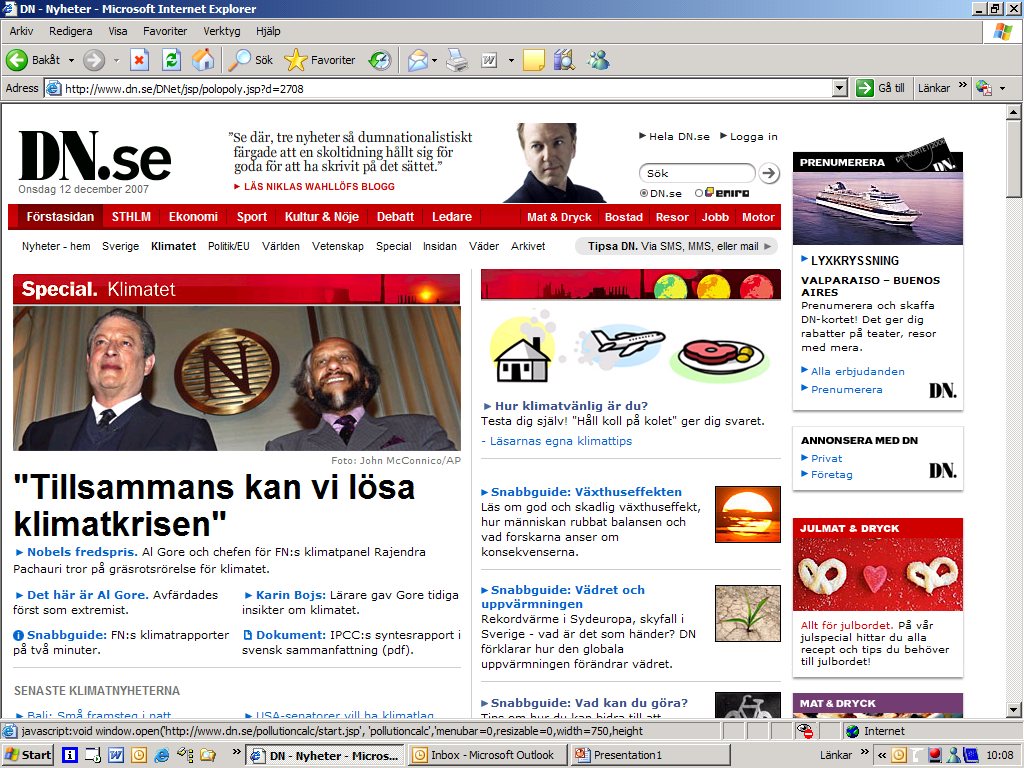Switch to the Ekonomi section tab
This screenshot has height=768, width=1024.
coord(193,217)
